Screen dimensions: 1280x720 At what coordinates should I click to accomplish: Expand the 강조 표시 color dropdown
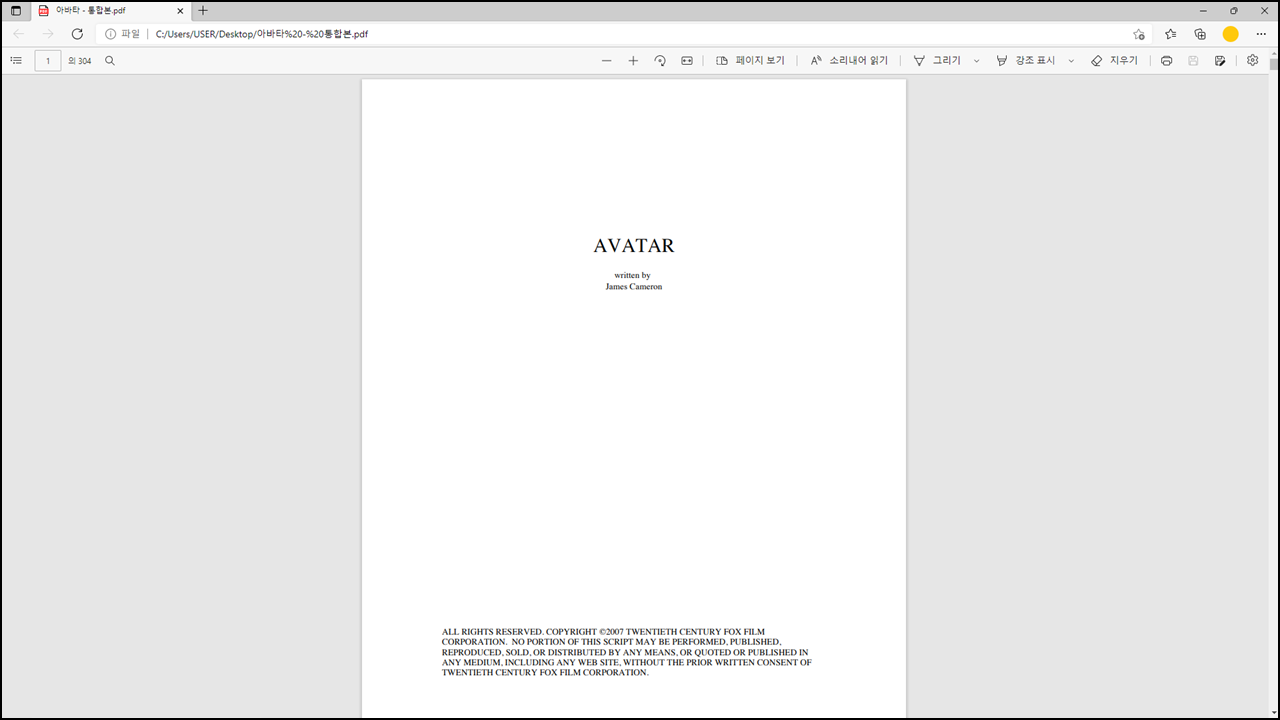click(x=1071, y=61)
